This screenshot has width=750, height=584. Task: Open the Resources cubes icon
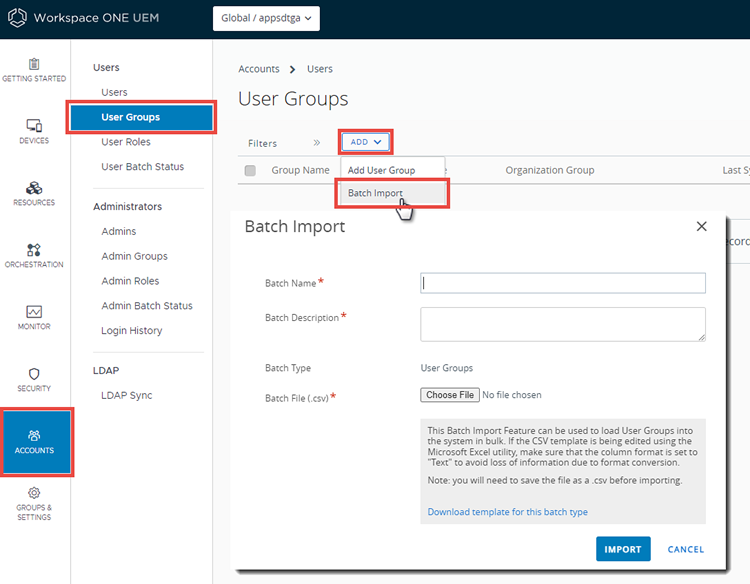[x=34, y=187]
